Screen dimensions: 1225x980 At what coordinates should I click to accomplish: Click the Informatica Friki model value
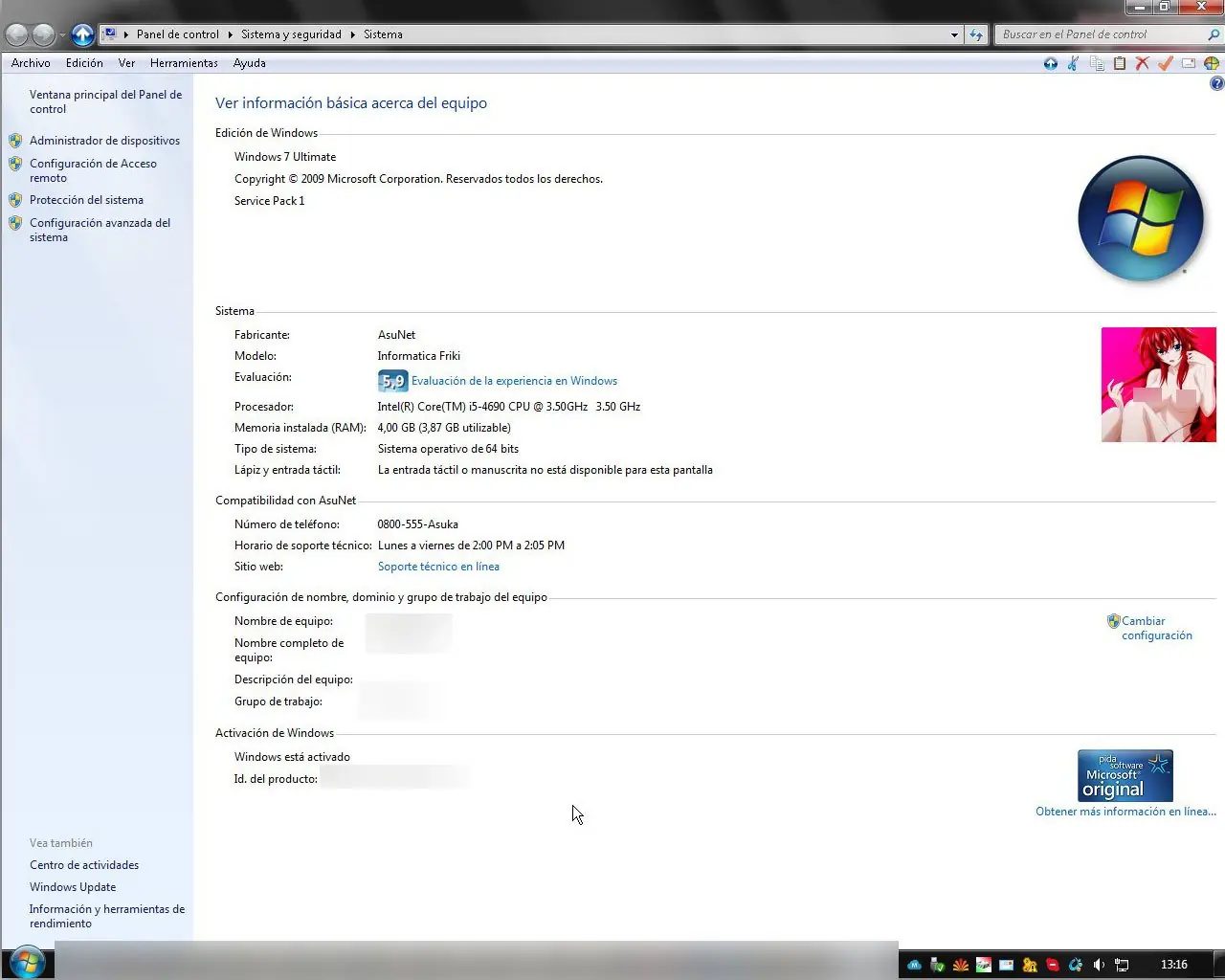[x=419, y=356]
